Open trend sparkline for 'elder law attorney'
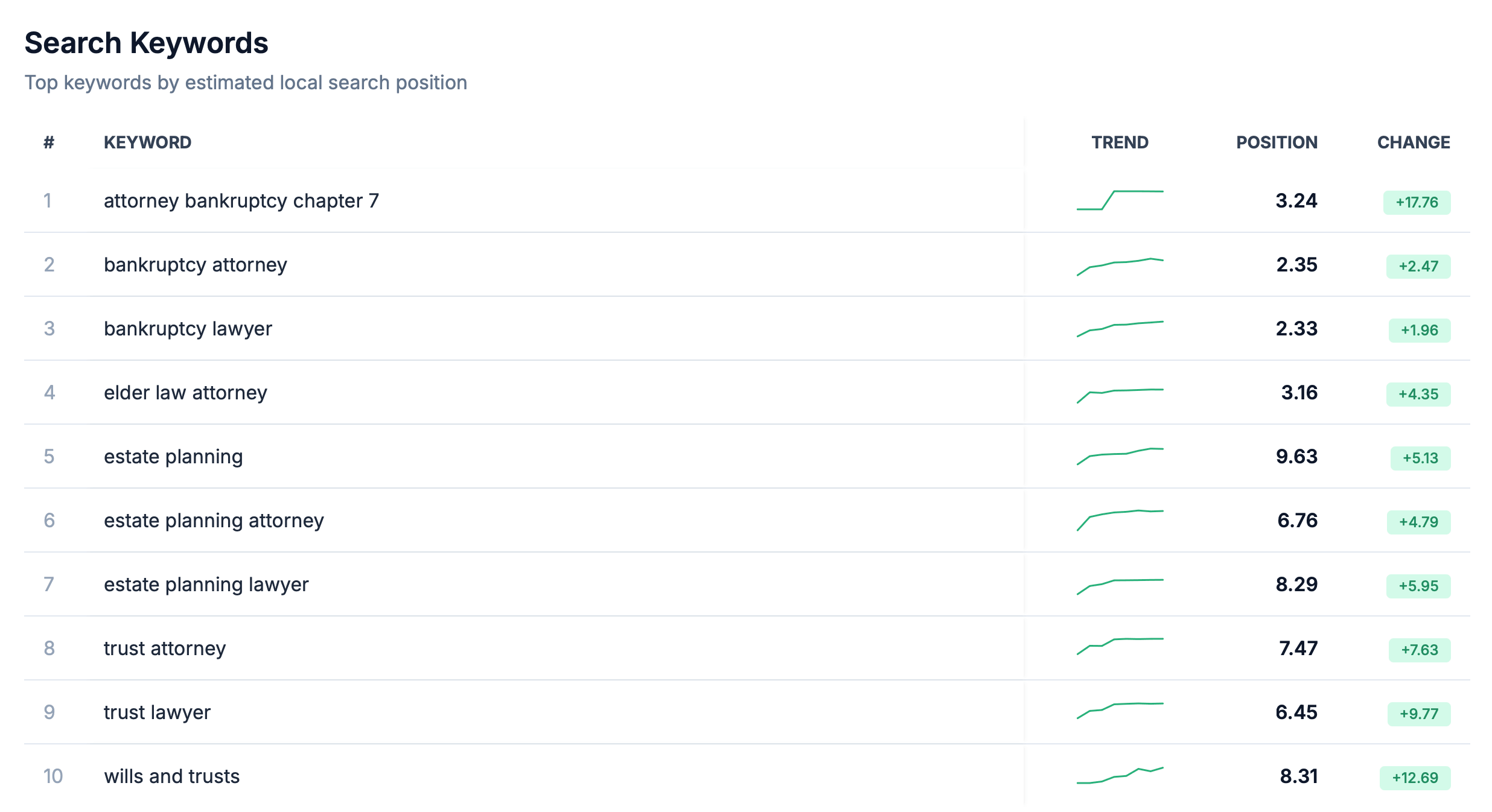The width and height of the screenshot is (1492, 812). tap(1120, 396)
